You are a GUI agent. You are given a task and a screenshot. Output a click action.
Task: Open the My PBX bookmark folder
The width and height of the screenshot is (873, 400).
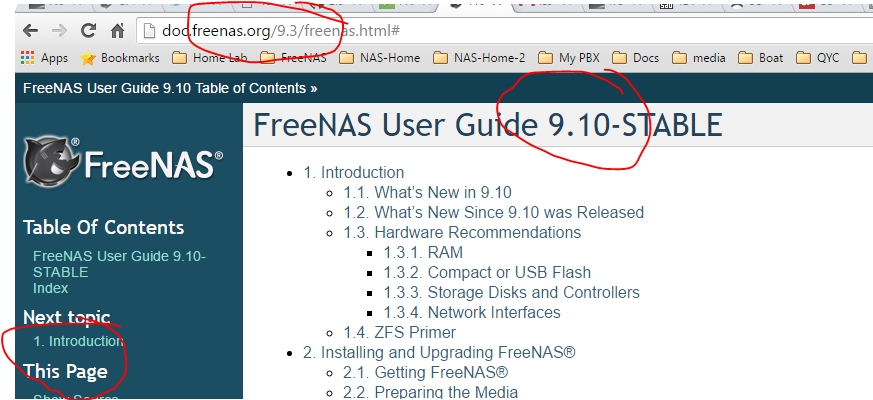tap(568, 58)
